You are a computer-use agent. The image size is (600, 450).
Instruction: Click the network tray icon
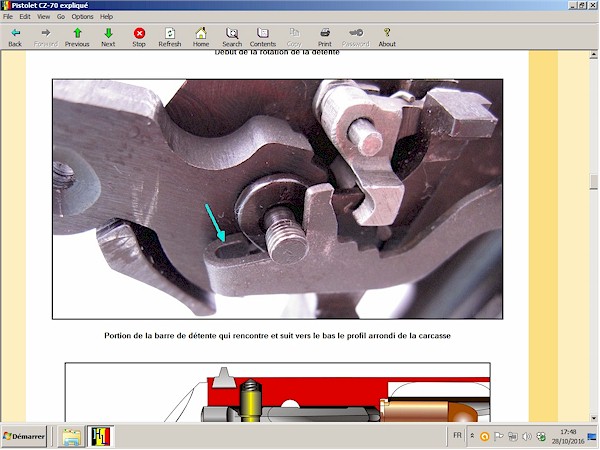[513, 436]
